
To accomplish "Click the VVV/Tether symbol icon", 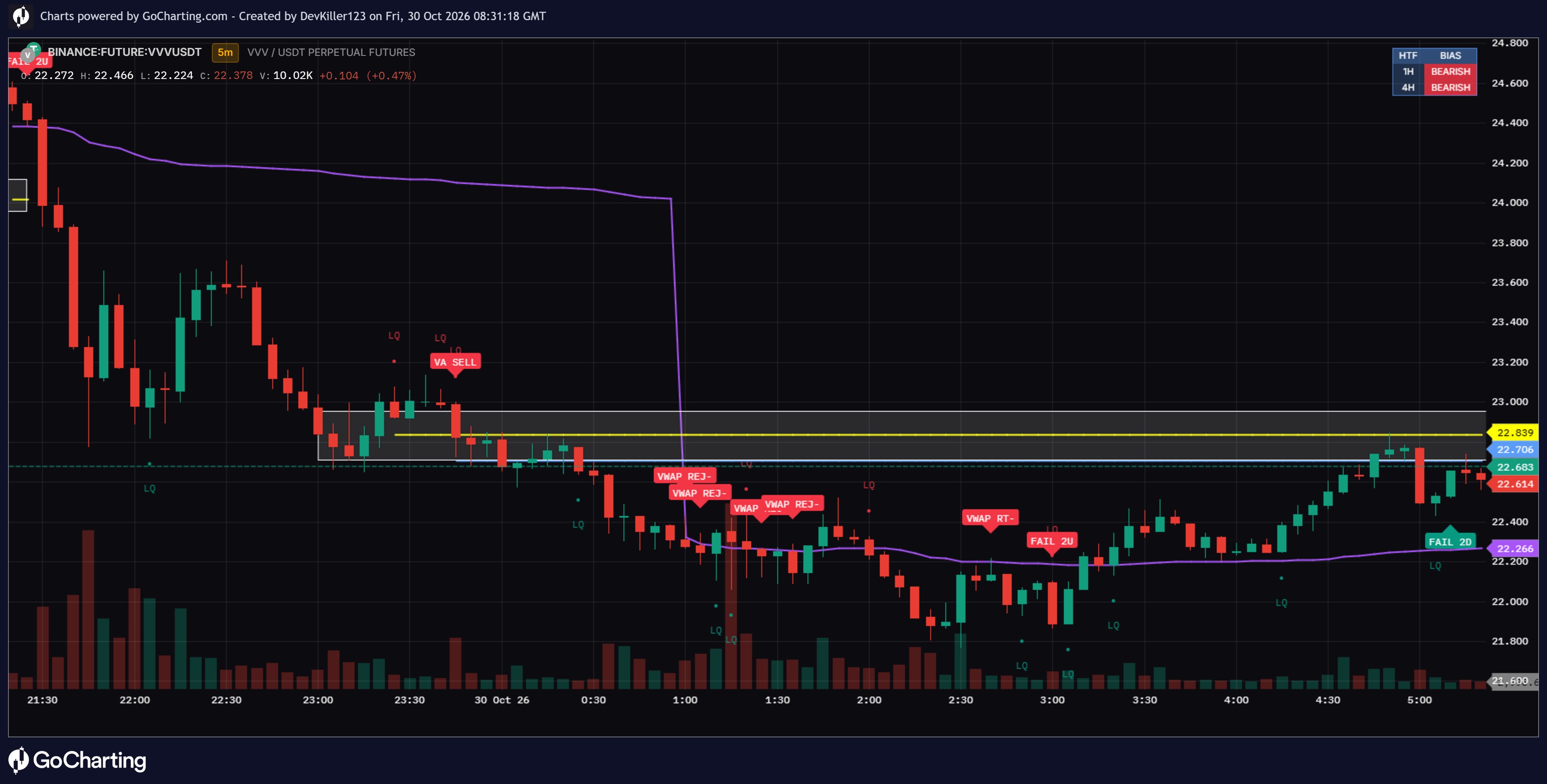I will click(30, 52).
